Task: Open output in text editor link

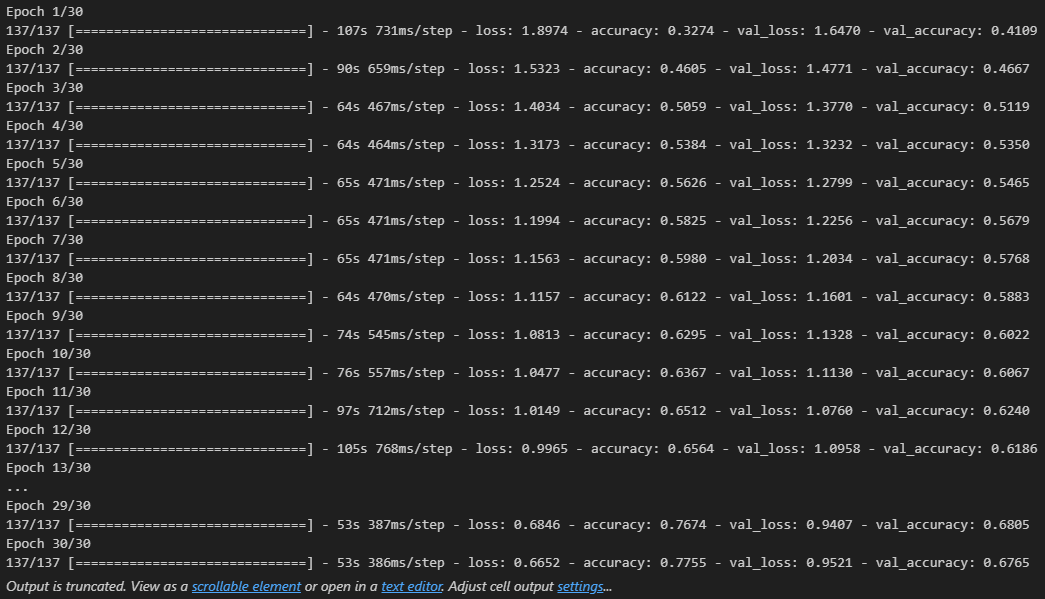Action: click(x=411, y=586)
